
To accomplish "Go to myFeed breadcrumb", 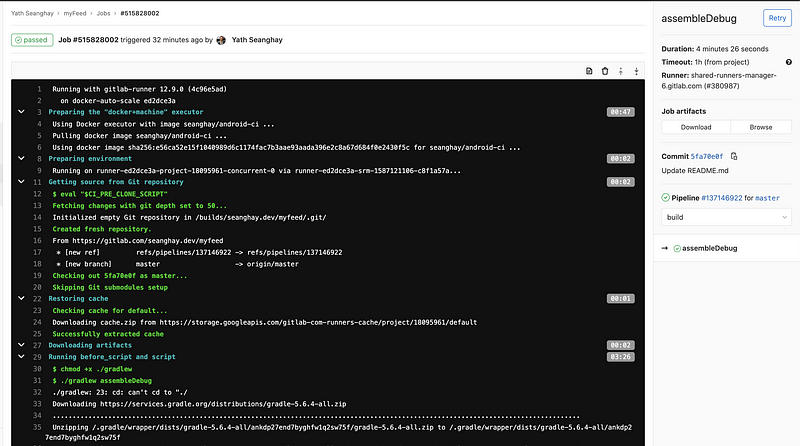I will coord(74,13).
